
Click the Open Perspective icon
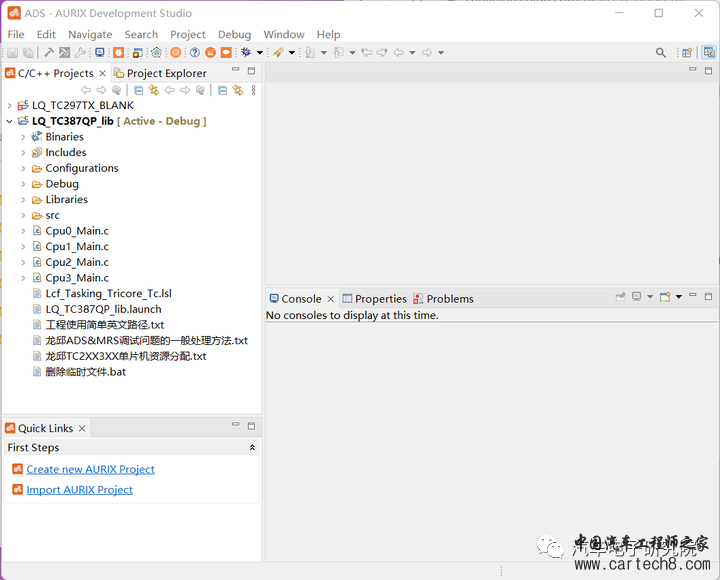click(x=687, y=52)
